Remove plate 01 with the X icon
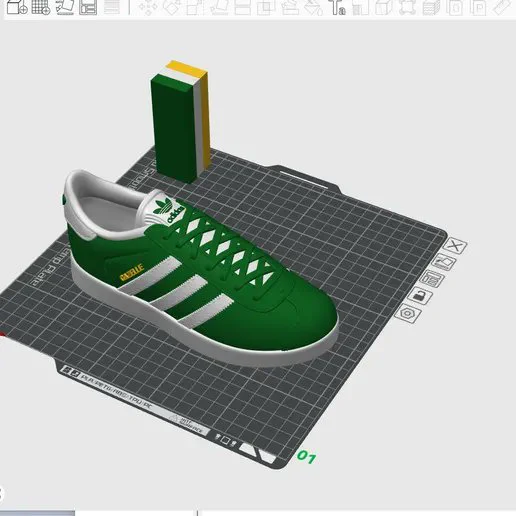 coord(455,246)
